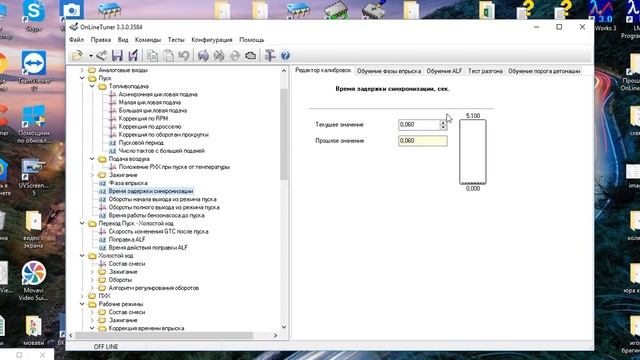The width and height of the screenshot is (640, 360).
Task: Click the Copy toolbar icon
Action: coord(152,56)
